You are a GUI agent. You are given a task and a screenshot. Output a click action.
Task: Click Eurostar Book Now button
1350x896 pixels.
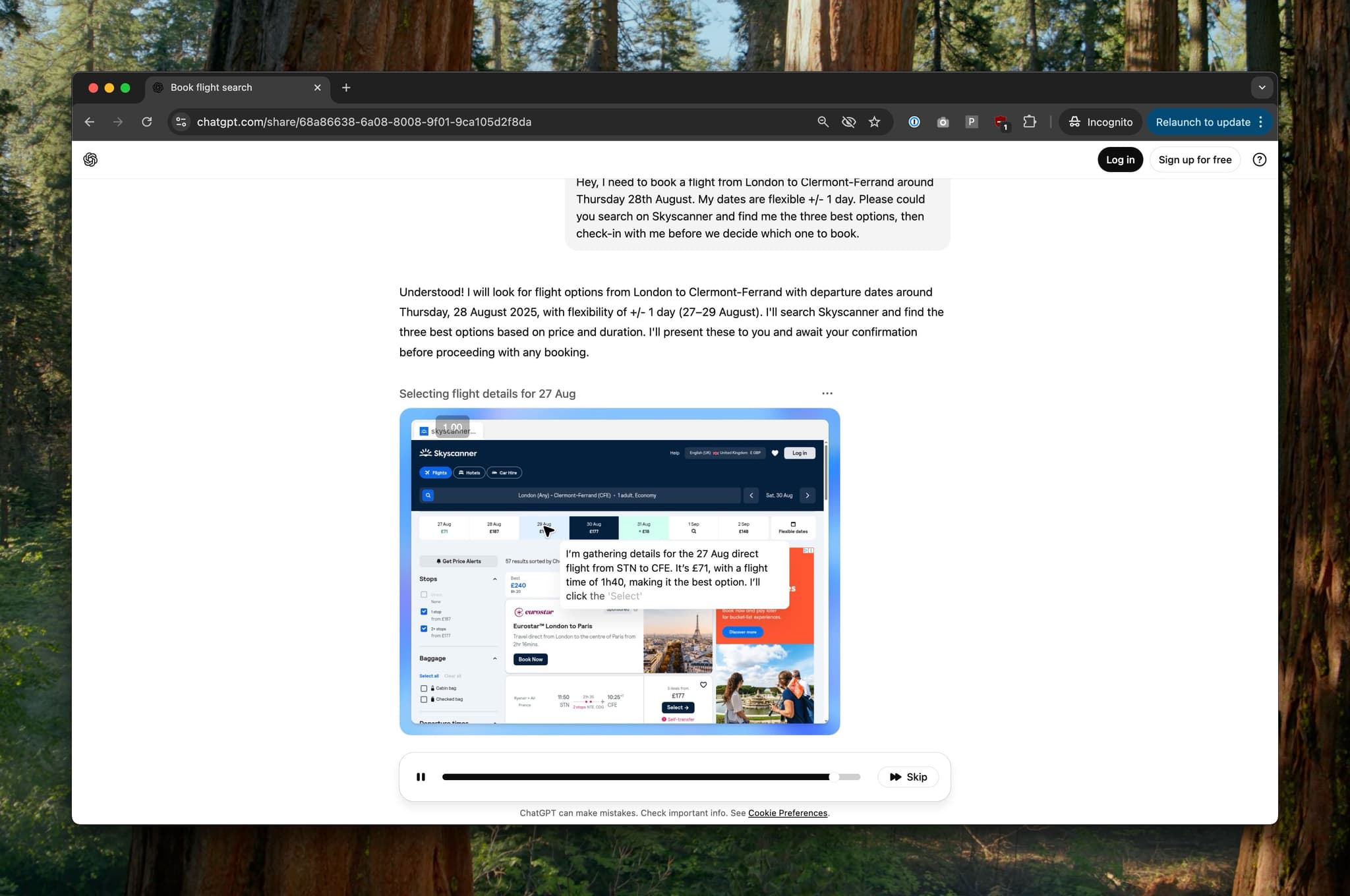[x=531, y=659]
